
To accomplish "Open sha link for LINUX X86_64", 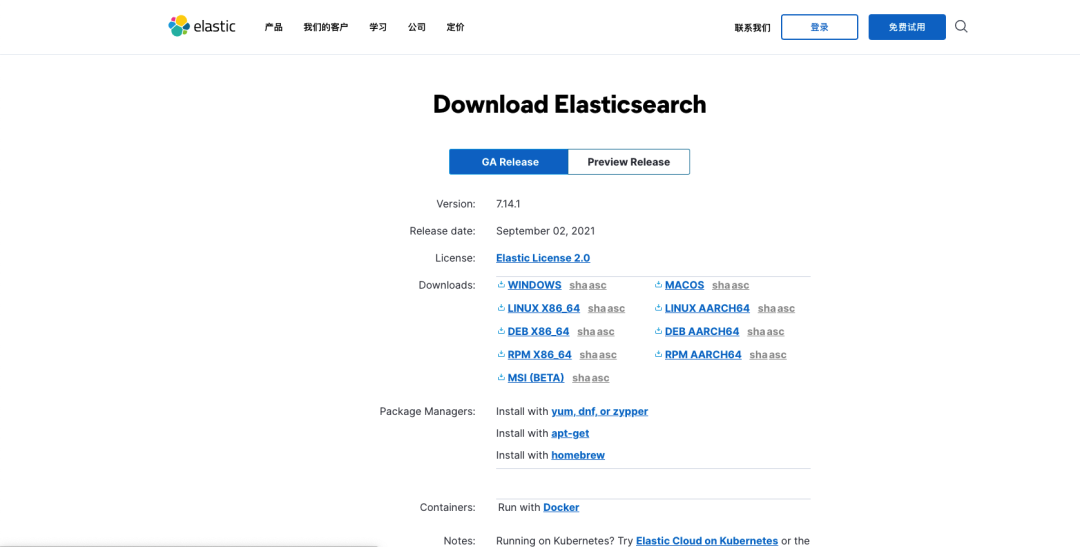I will pos(596,309).
